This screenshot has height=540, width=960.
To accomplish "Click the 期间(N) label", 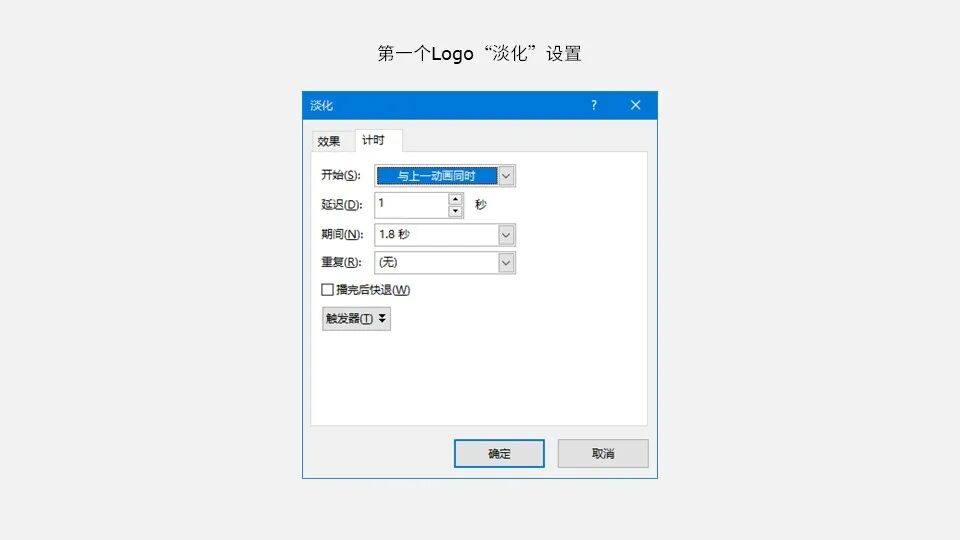I will coord(342,234).
